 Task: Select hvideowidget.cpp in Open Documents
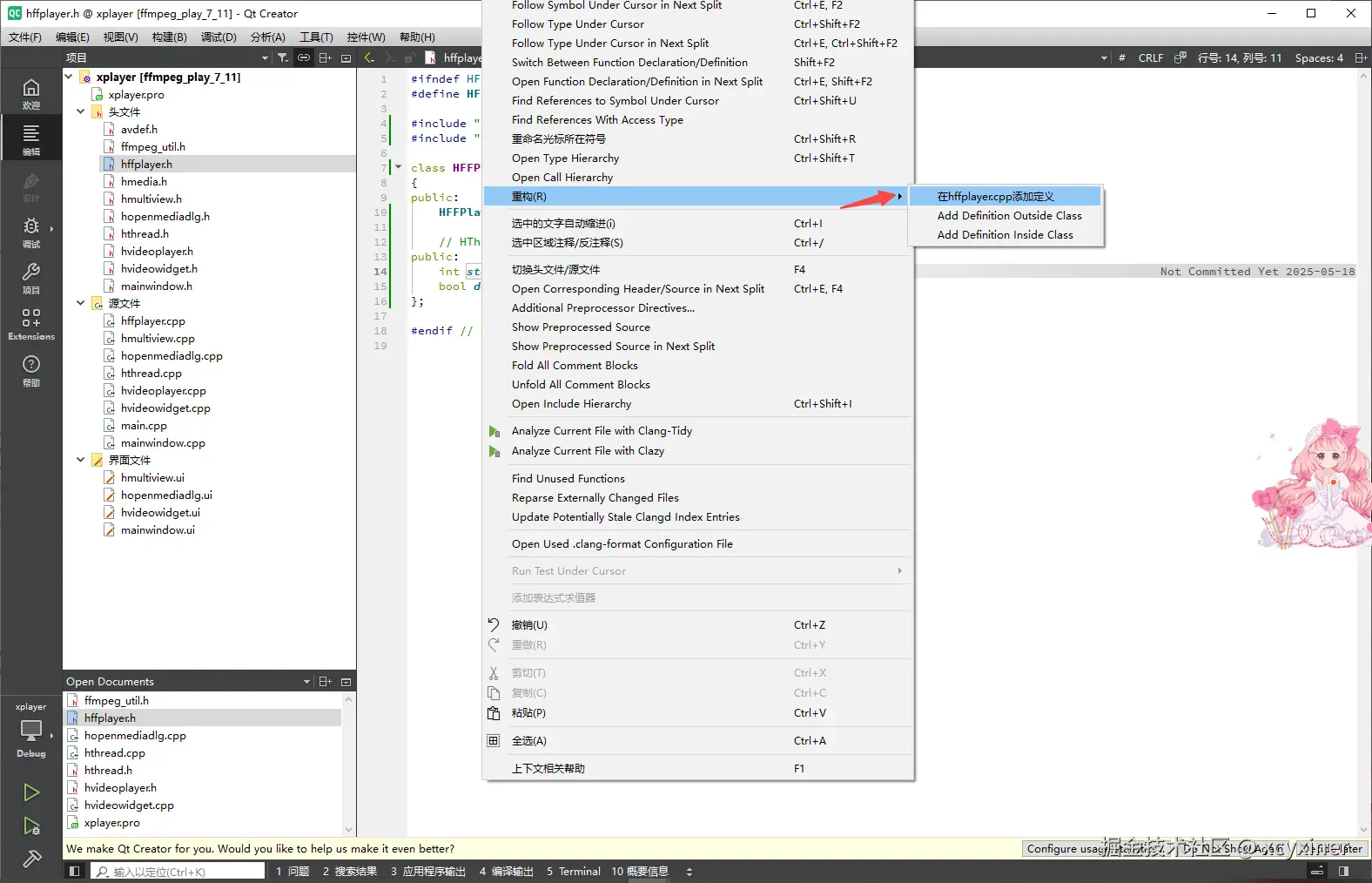(x=129, y=805)
